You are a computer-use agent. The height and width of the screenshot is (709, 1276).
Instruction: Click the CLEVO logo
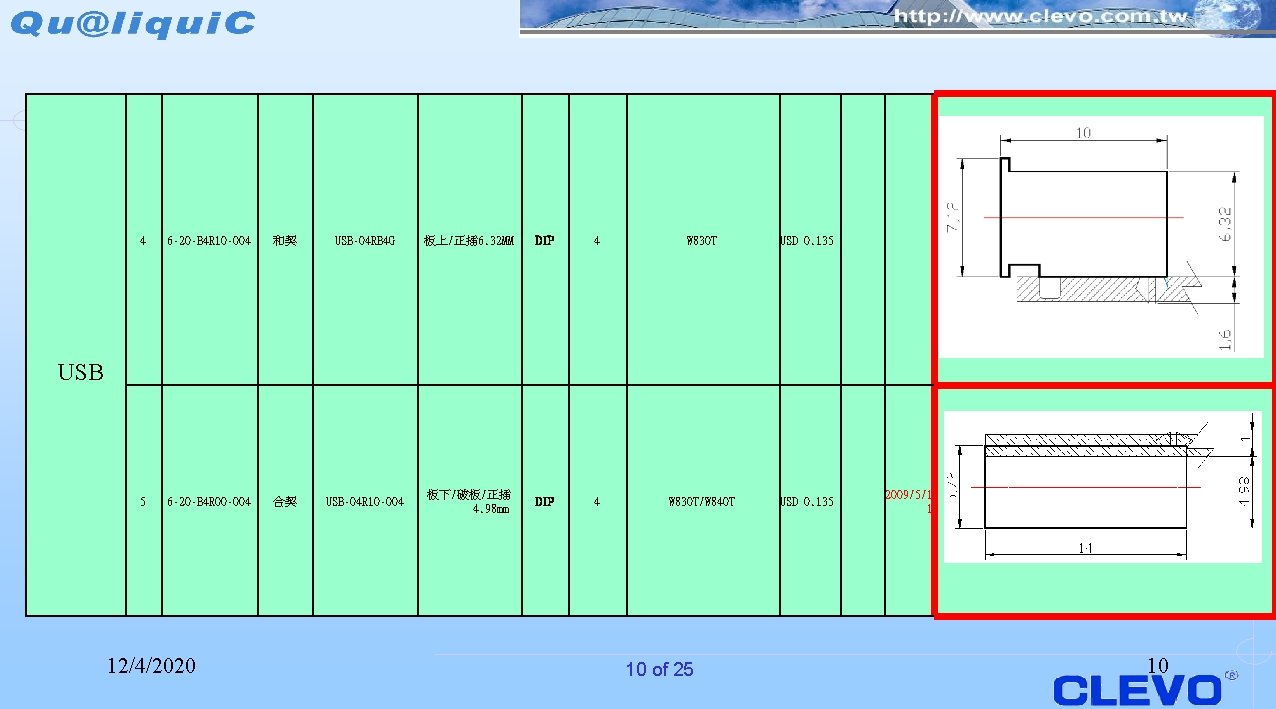pyautogui.click(x=1137, y=690)
